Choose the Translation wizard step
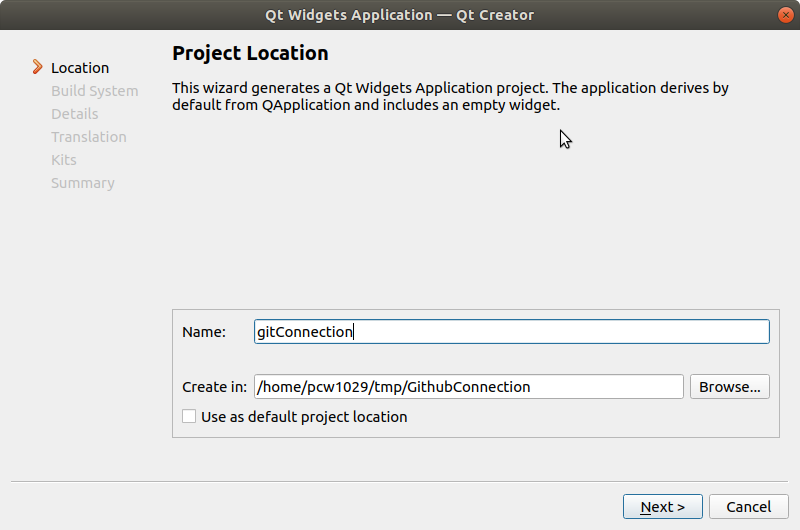The height and width of the screenshot is (530, 800). [88, 137]
